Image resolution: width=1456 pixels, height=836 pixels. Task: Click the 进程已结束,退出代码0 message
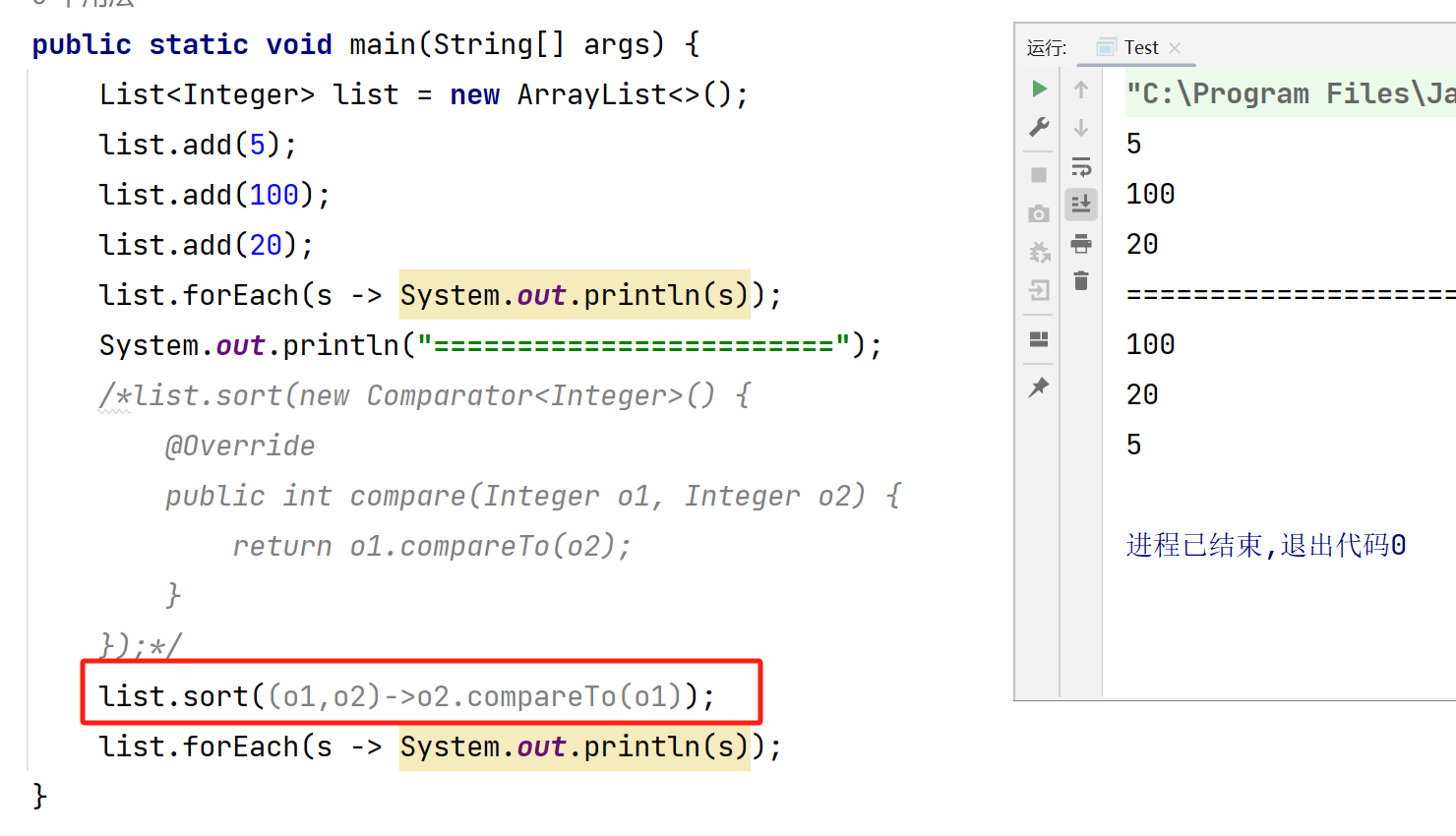tap(1266, 545)
